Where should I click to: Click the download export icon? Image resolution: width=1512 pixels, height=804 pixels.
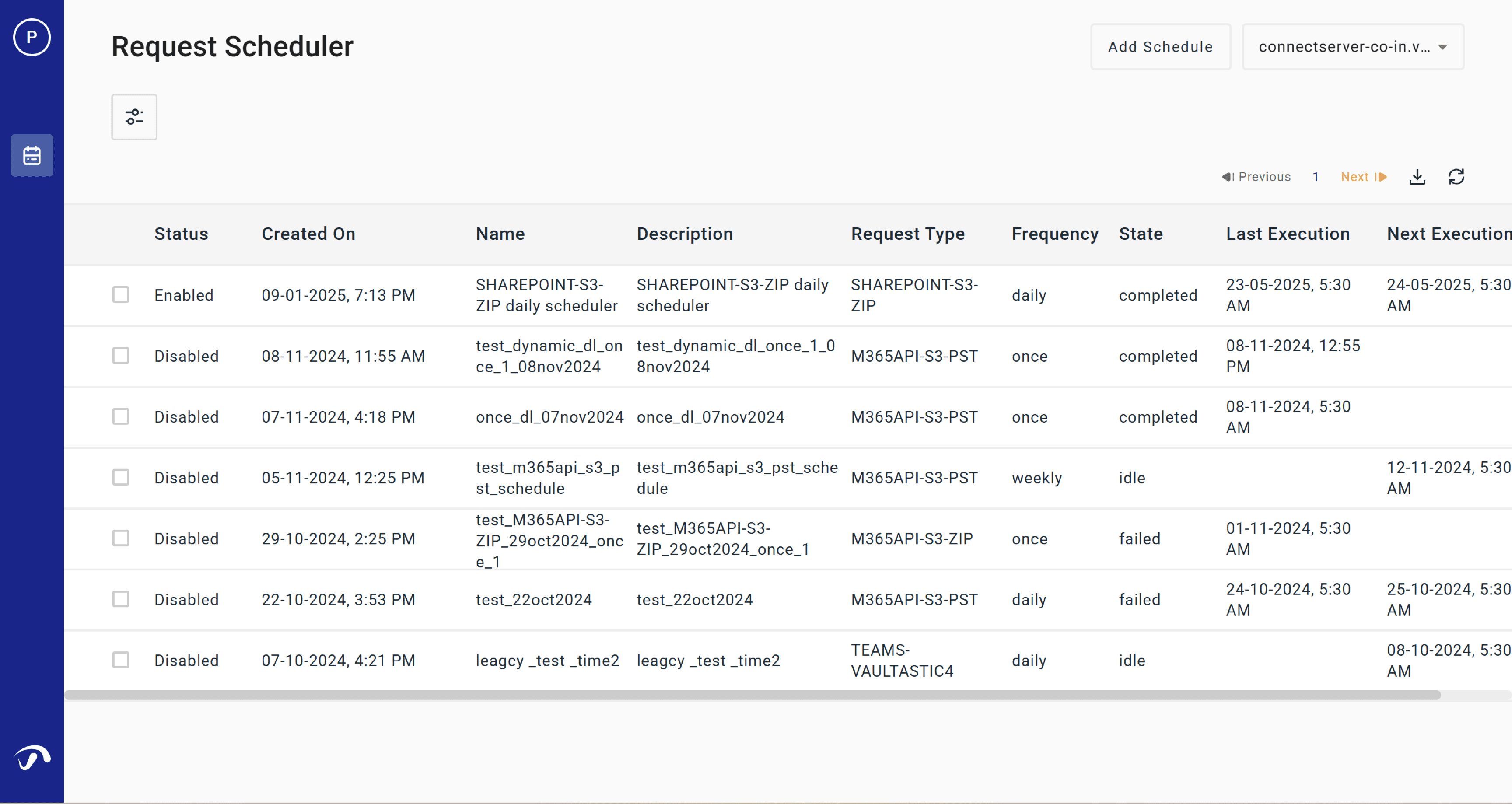[1417, 177]
